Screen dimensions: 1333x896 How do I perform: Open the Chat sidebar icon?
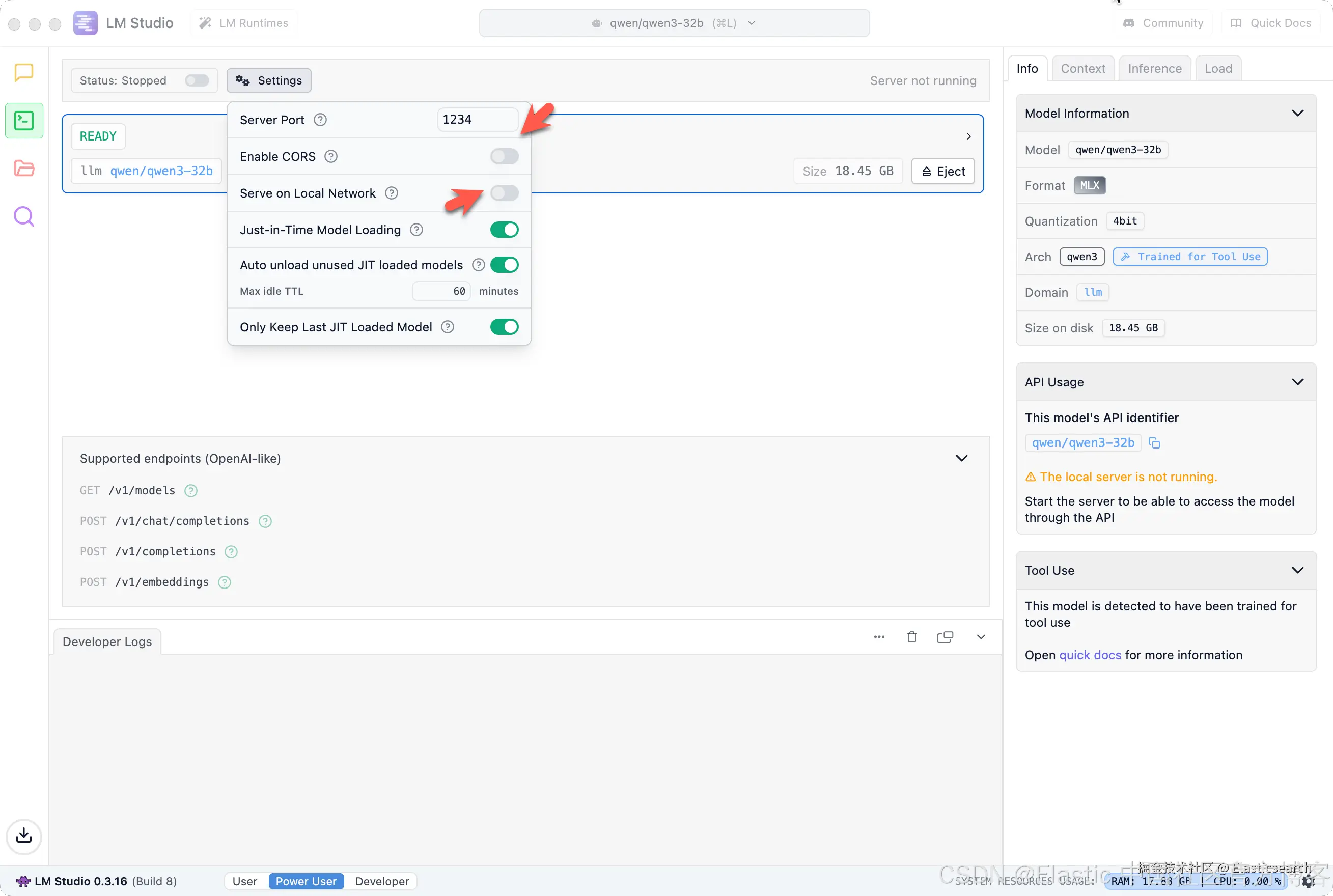point(24,73)
